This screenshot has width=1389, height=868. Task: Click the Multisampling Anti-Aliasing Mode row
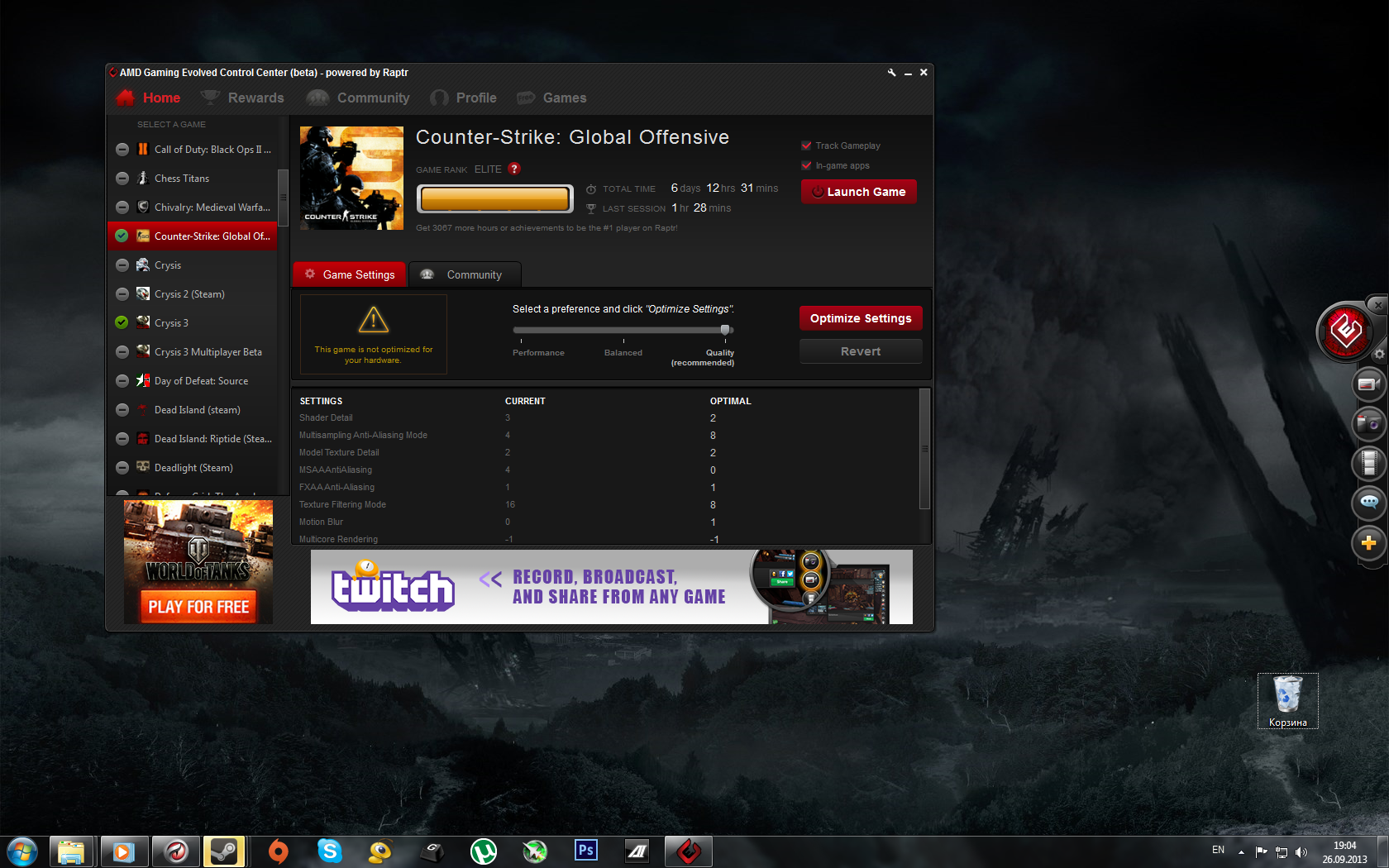(606, 436)
